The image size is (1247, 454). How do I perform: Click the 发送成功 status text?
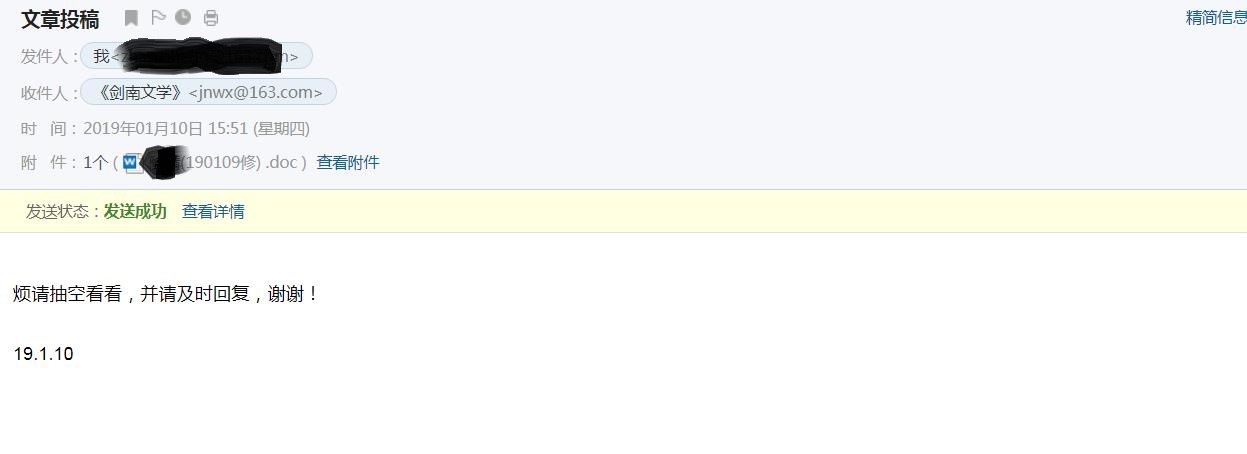[135, 211]
